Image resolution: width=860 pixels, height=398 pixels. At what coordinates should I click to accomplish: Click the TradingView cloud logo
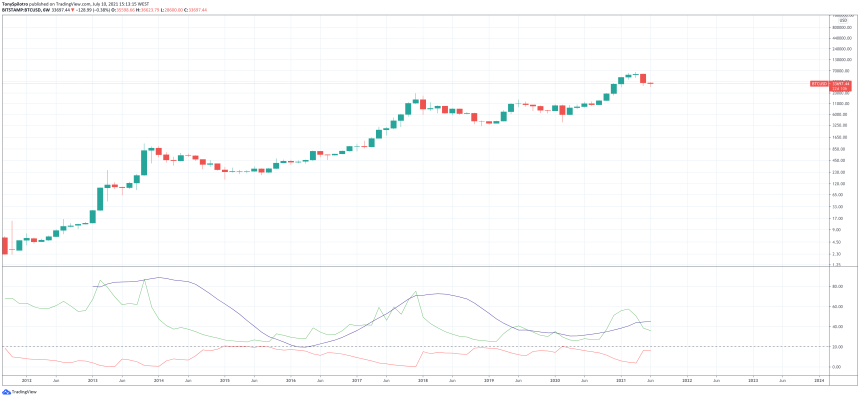pyautogui.click(x=6, y=392)
